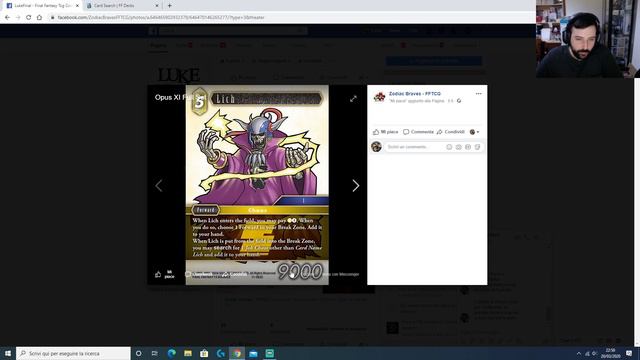Click Mi piace under the post

[x=385, y=132]
